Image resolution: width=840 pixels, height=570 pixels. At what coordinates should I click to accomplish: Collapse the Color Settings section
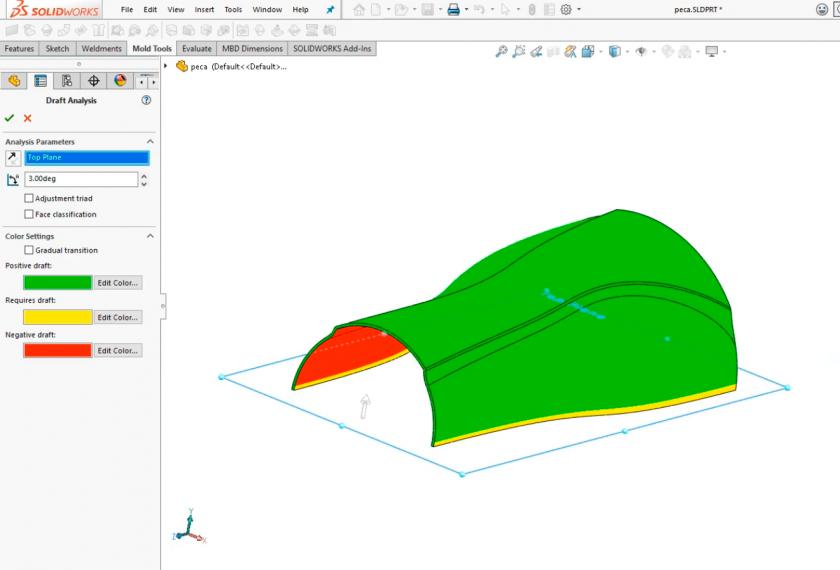pos(150,236)
